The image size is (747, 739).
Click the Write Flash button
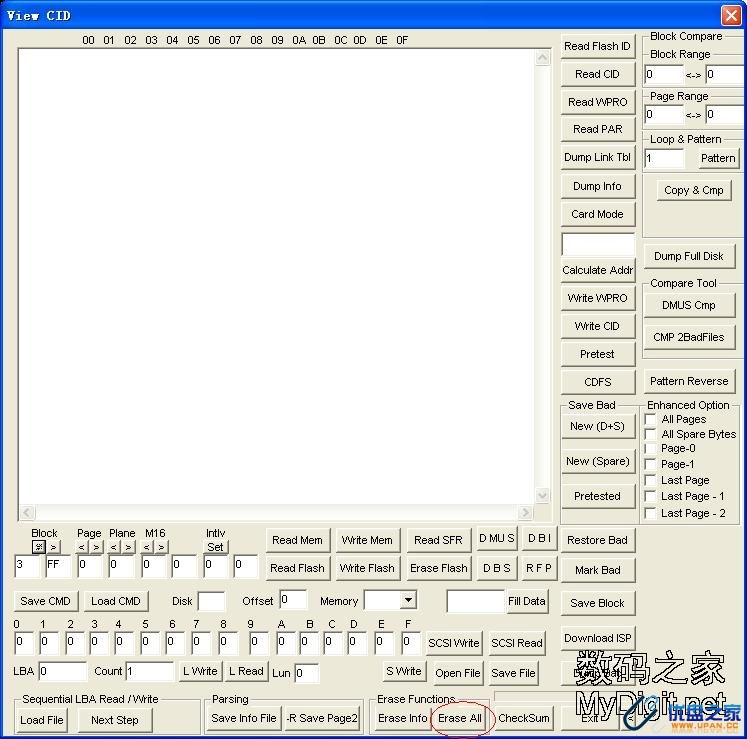pyautogui.click(x=367, y=568)
